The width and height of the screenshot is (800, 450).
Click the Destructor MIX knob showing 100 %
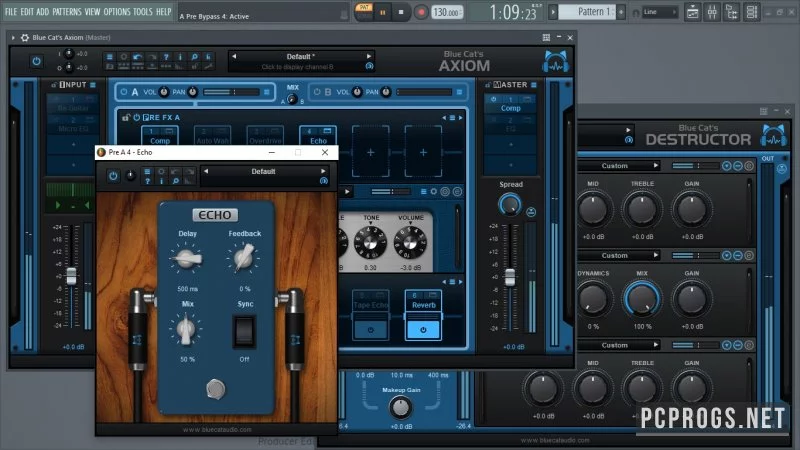click(642, 299)
